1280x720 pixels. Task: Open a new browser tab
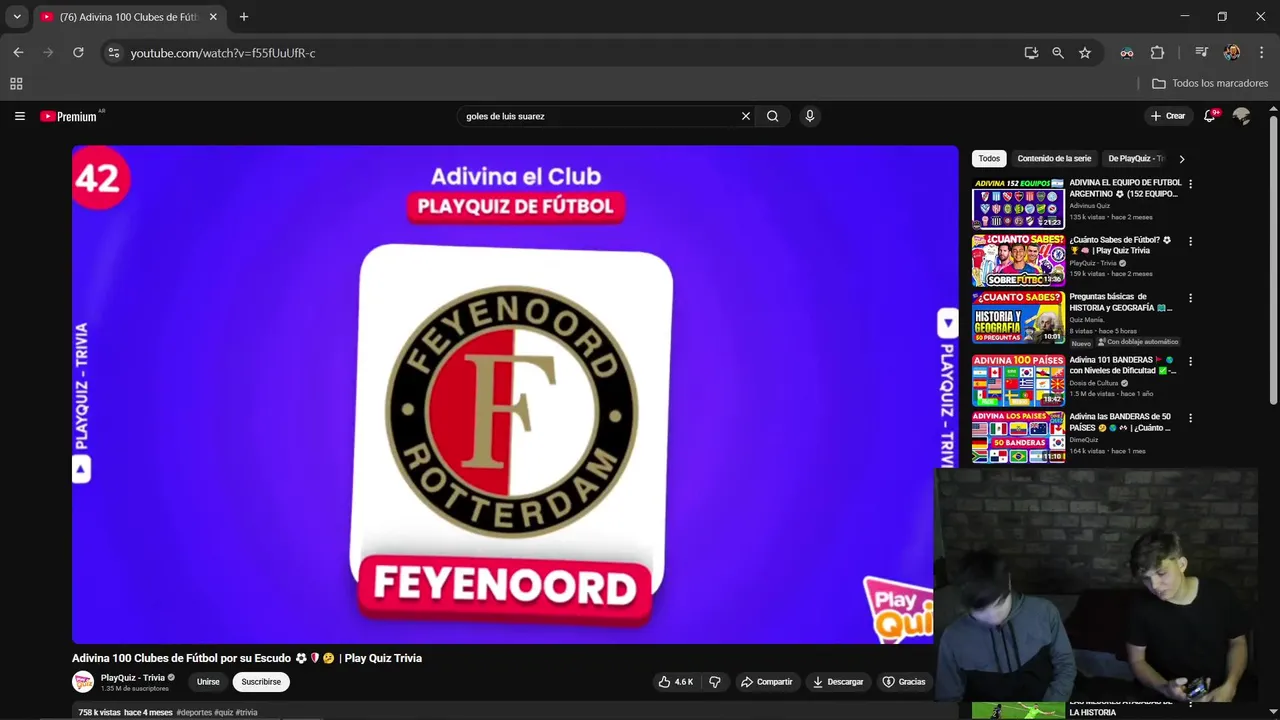244,17
